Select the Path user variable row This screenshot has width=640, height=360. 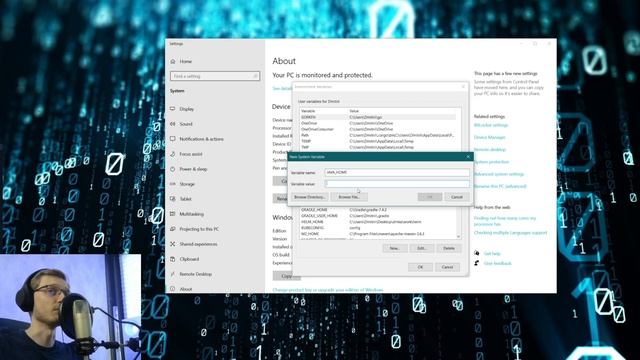tap(378, 135)
